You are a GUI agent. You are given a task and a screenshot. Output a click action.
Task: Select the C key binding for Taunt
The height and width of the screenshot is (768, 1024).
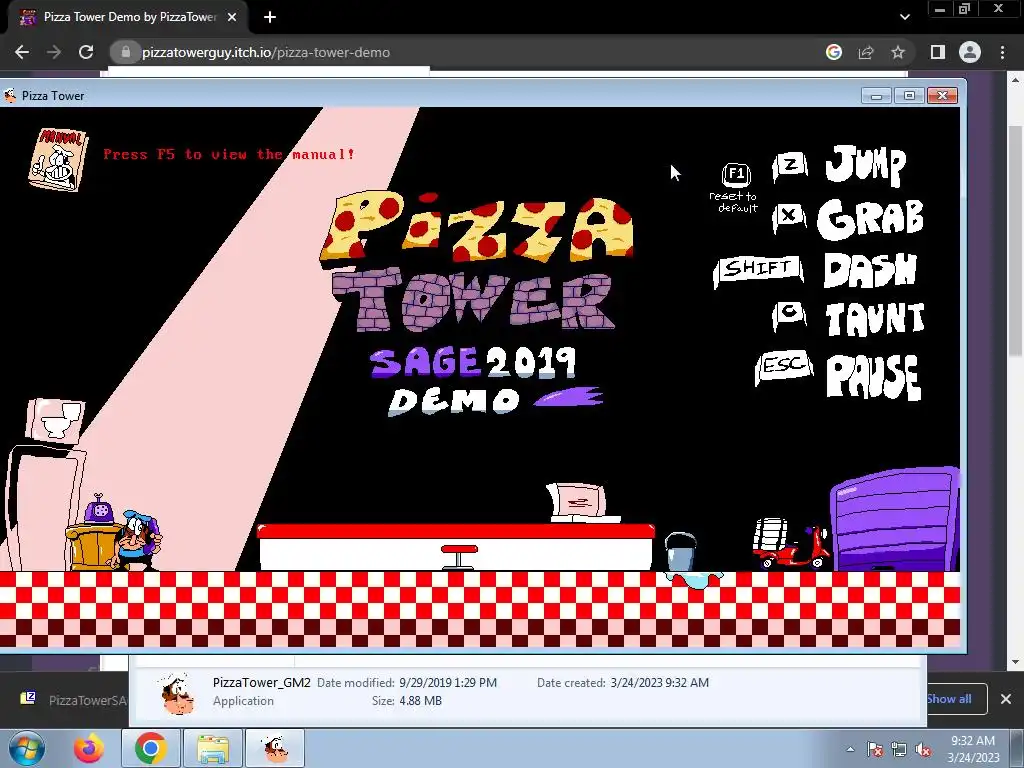pos(790,315)
